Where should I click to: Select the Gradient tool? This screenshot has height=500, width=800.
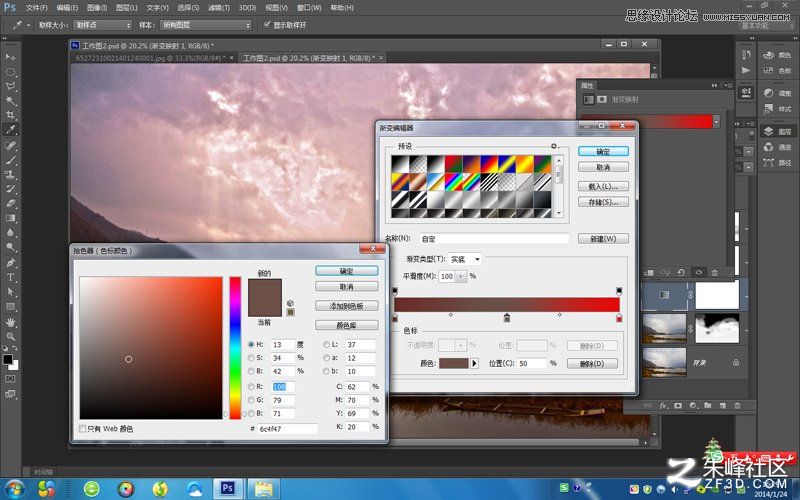click(x=10, y=218)
